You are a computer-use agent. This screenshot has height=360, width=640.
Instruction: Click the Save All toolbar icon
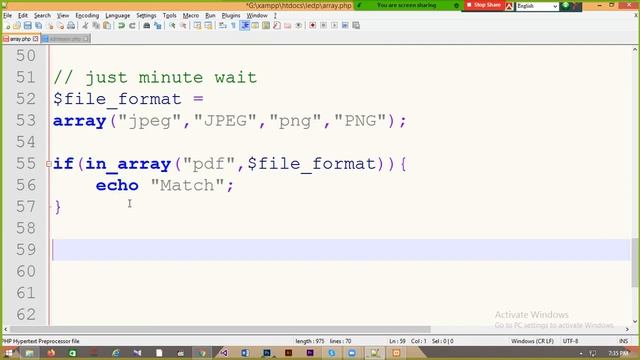38,26
